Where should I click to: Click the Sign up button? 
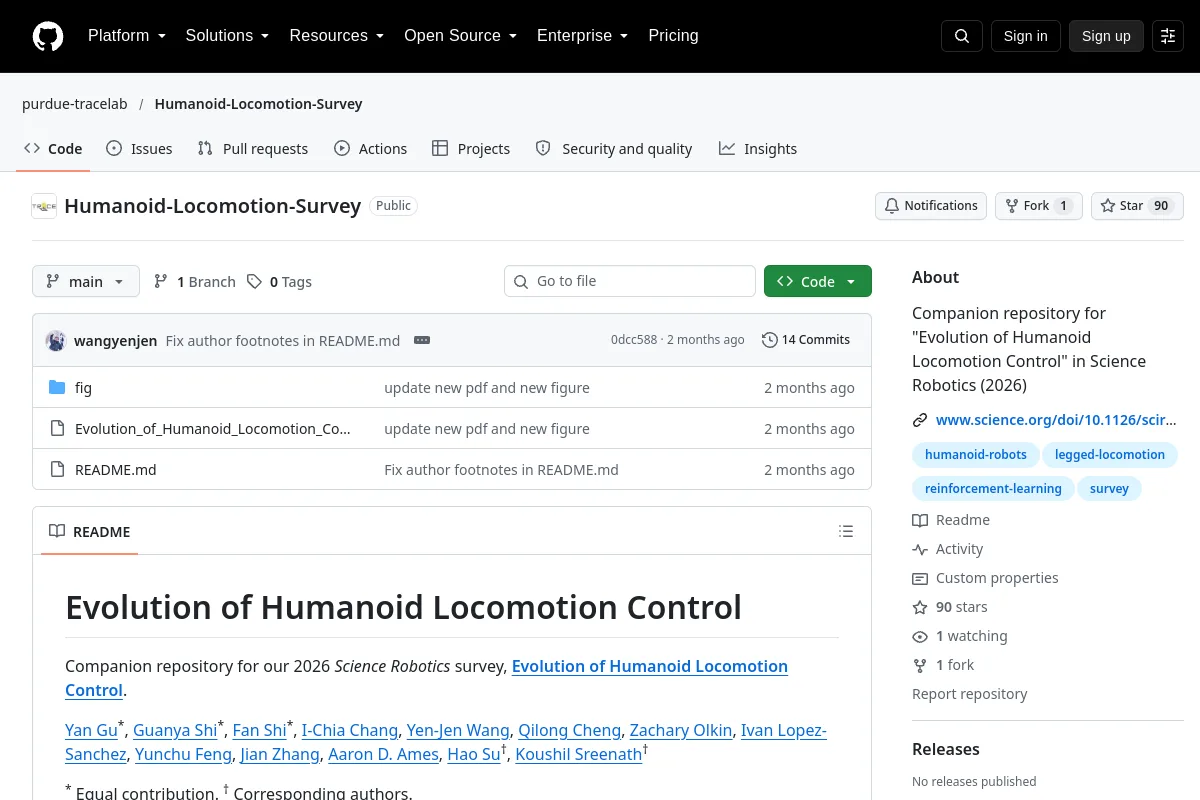[1106, 36]
